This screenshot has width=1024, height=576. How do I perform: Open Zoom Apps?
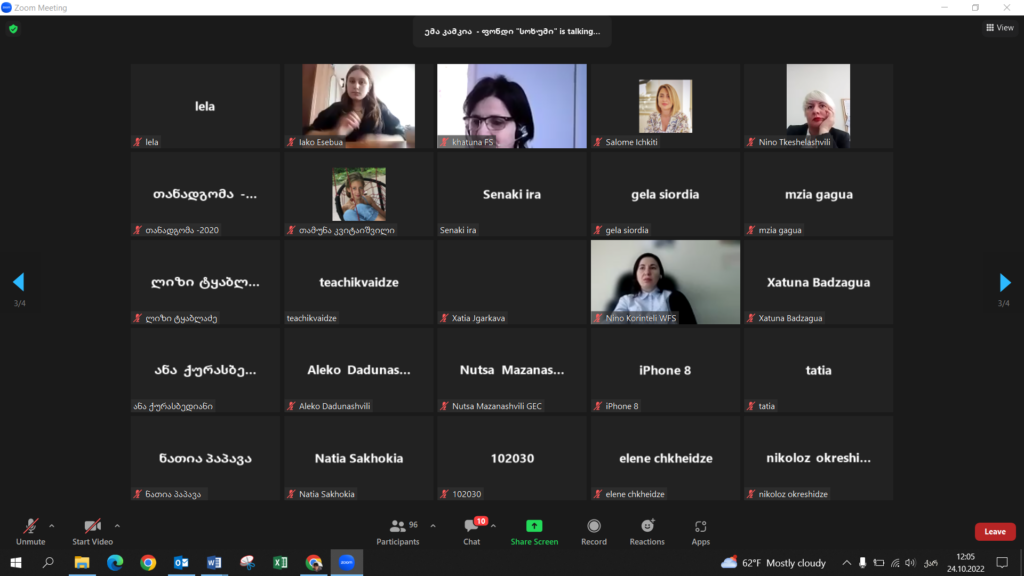(x=700, y=530)
